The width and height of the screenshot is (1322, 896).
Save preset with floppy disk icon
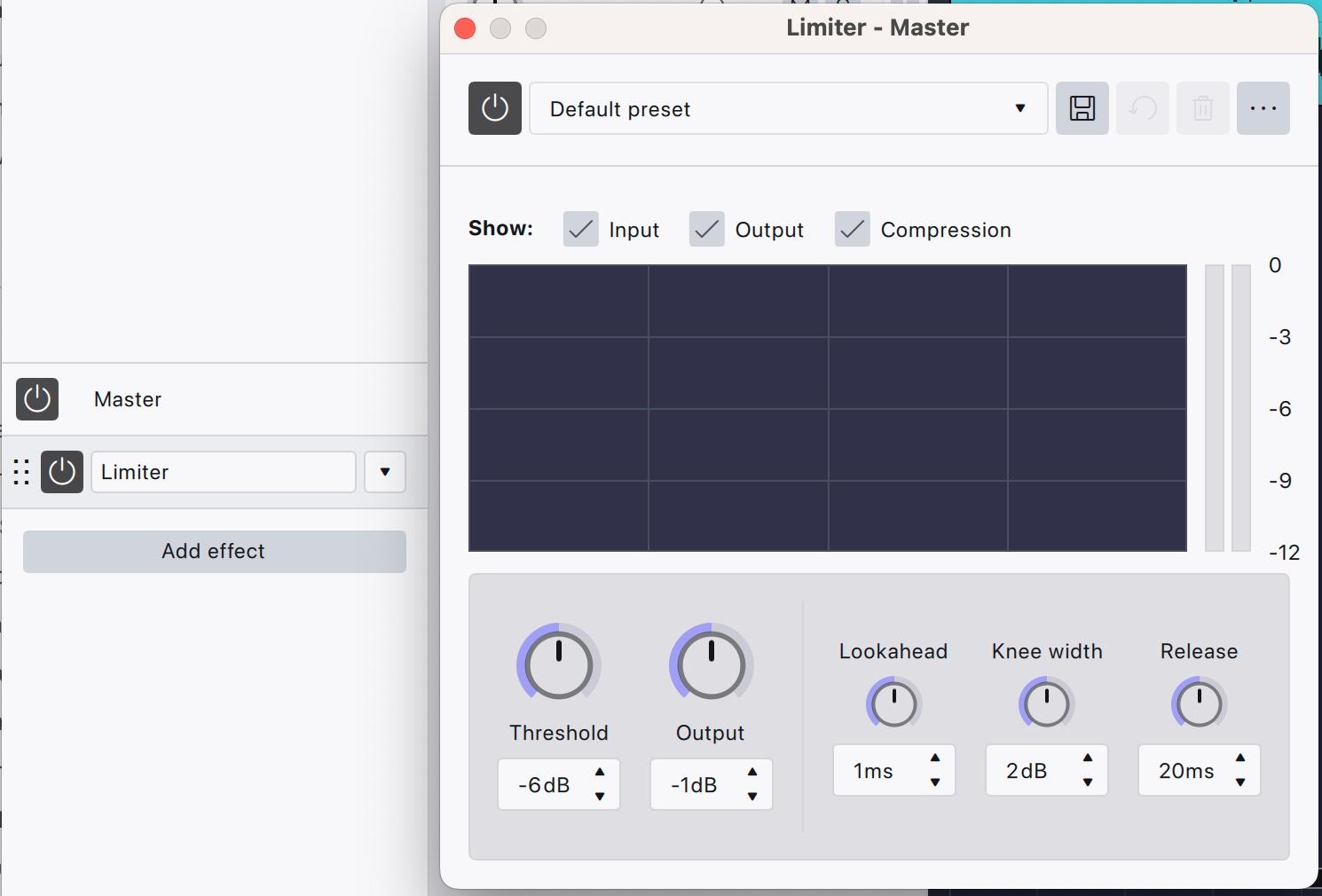[1082, 108]
